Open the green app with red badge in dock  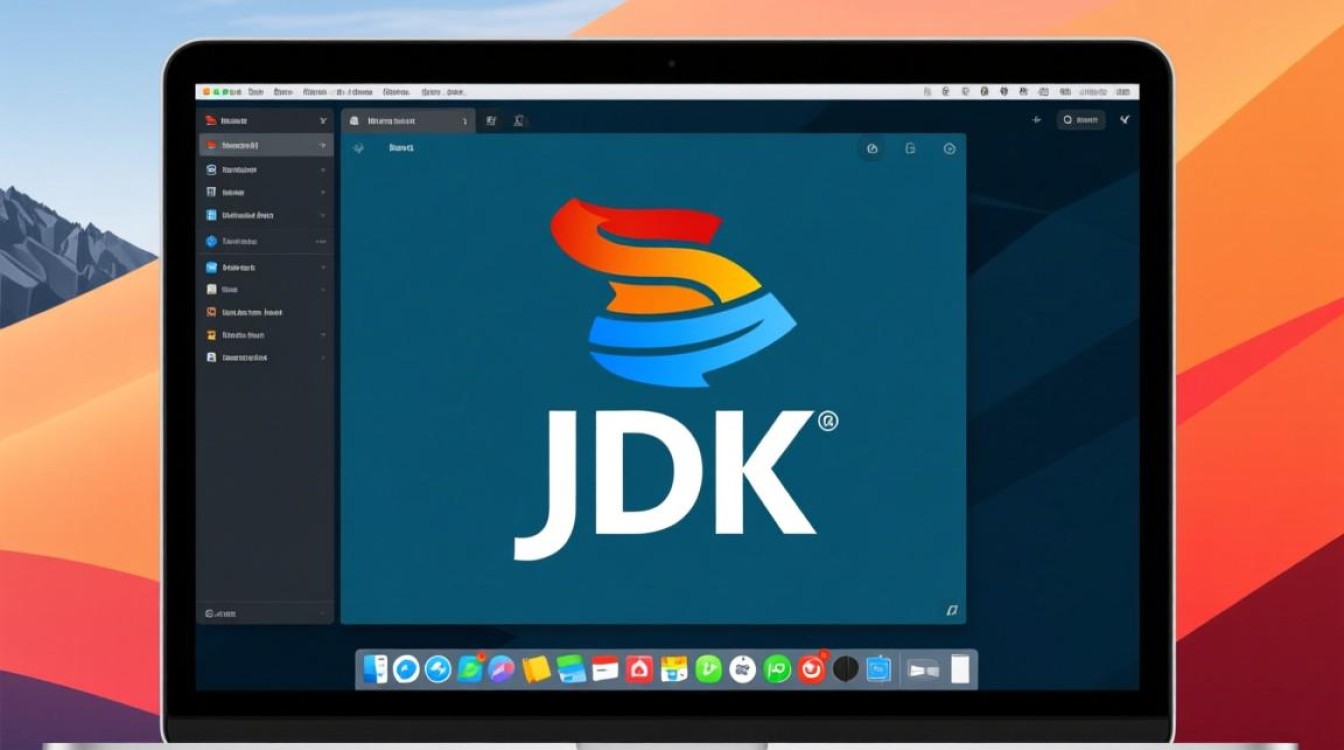pyautogui.click(x=470, y=669)
